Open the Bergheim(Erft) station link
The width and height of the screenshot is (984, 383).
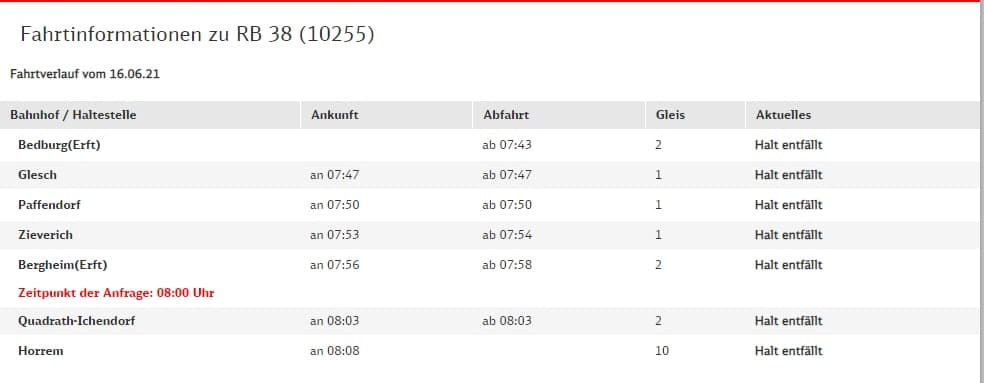pos(63,265)
